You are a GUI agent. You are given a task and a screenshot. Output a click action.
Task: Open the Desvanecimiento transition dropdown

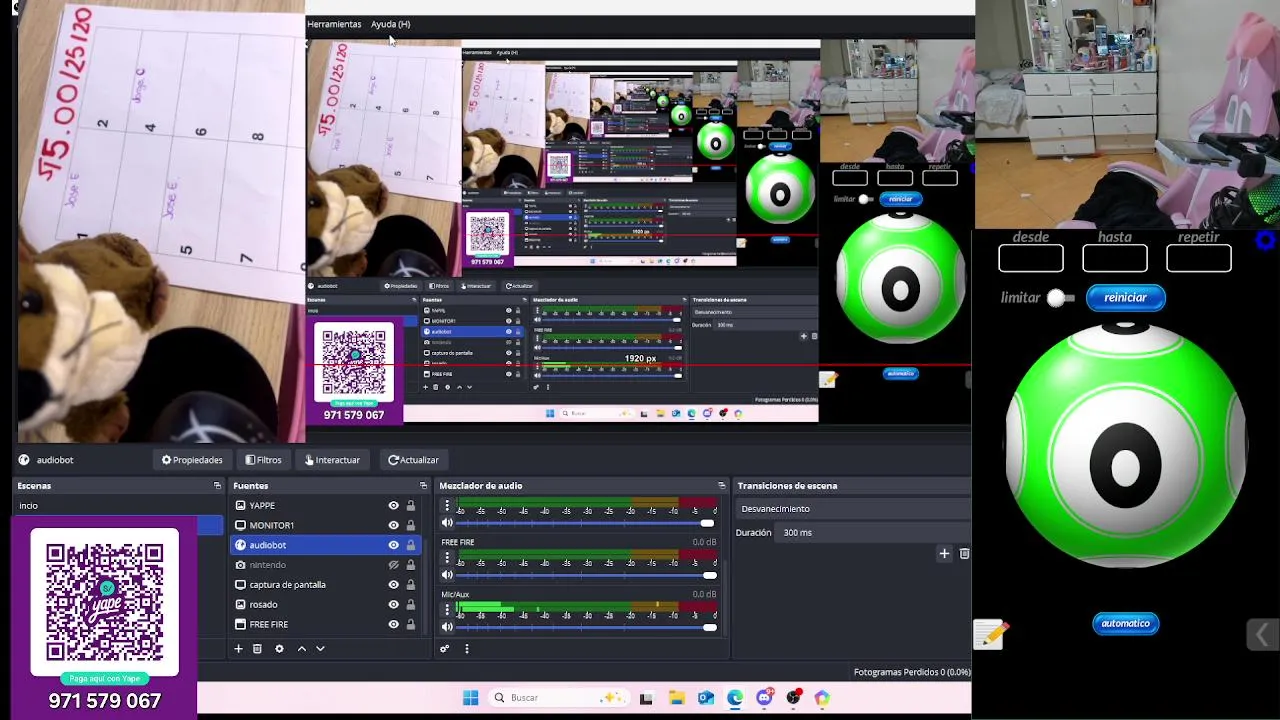point(853,509)
